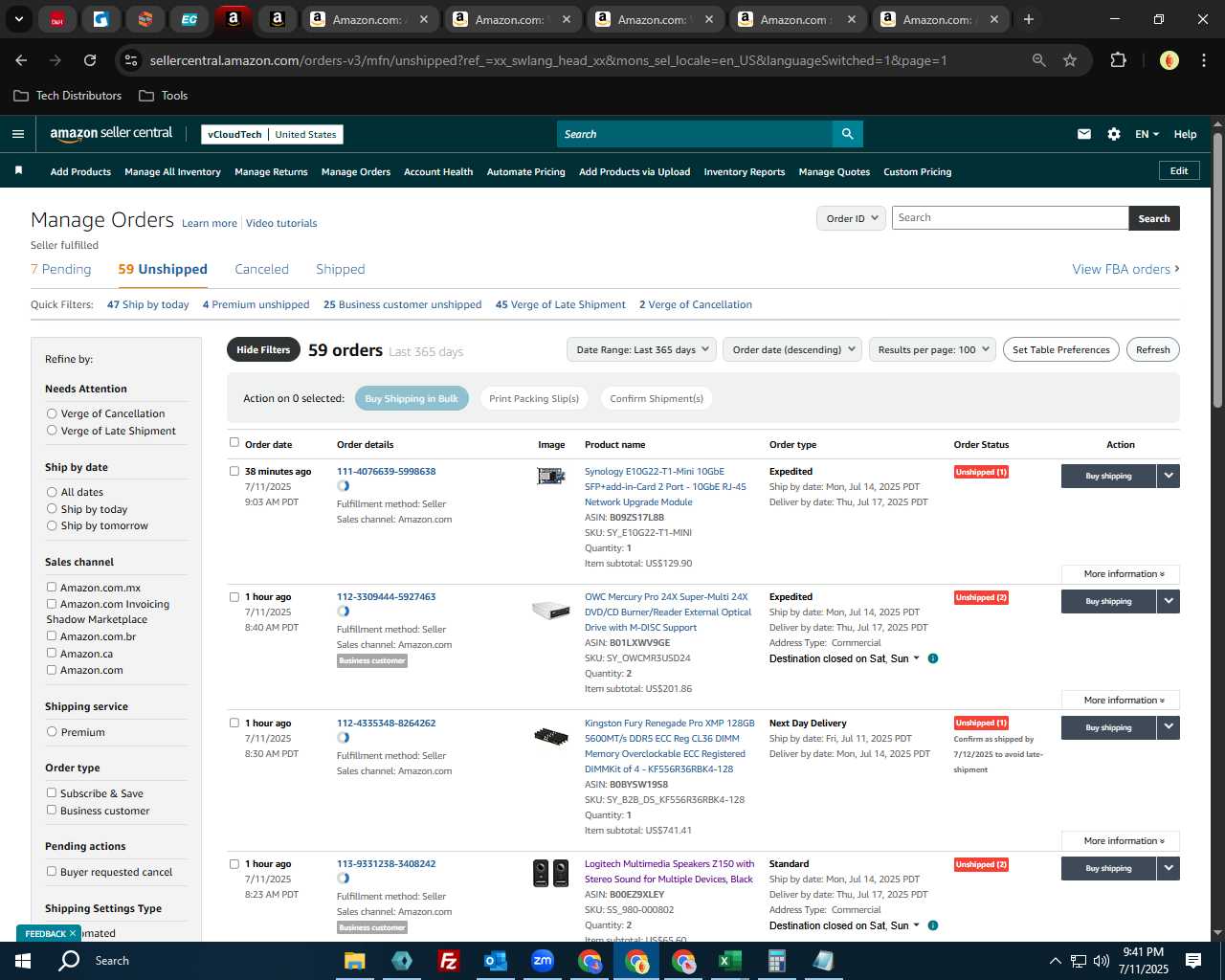Check the Subscribe & Save order type

(x=52, y=792)
